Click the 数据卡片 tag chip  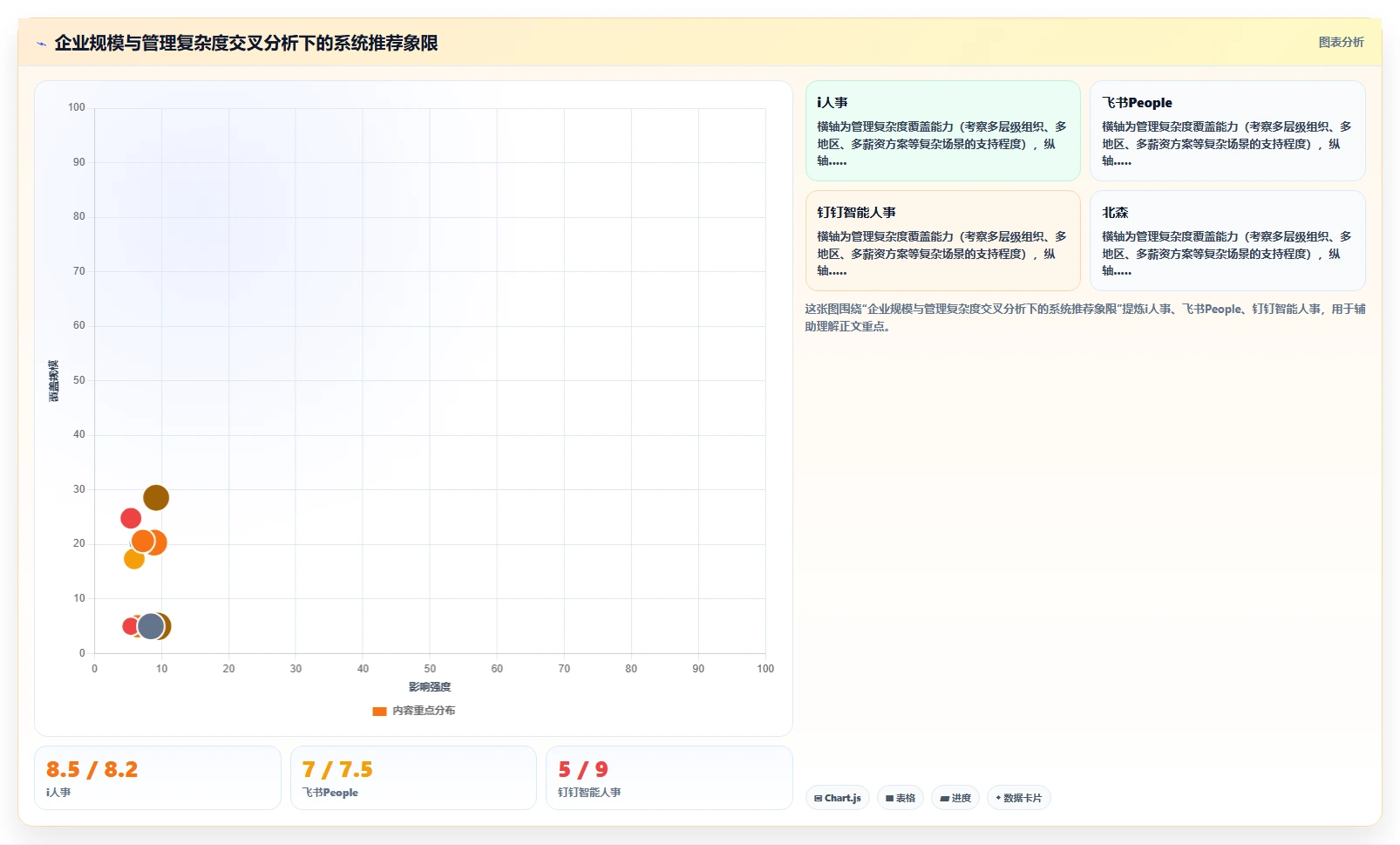tap(1019, 798)
